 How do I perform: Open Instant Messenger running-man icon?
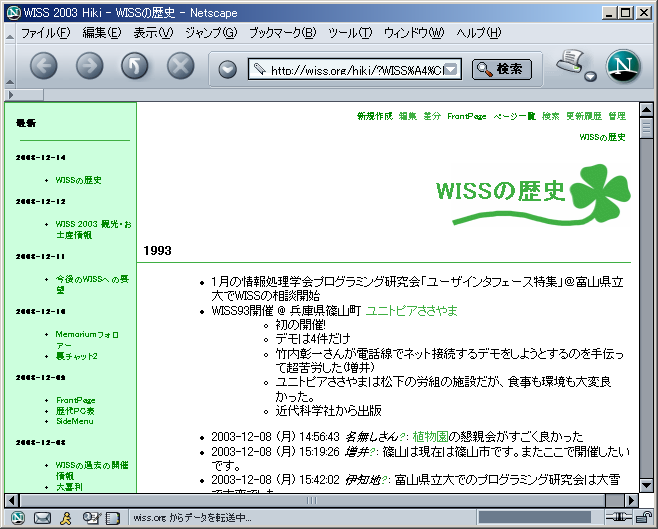65,518
